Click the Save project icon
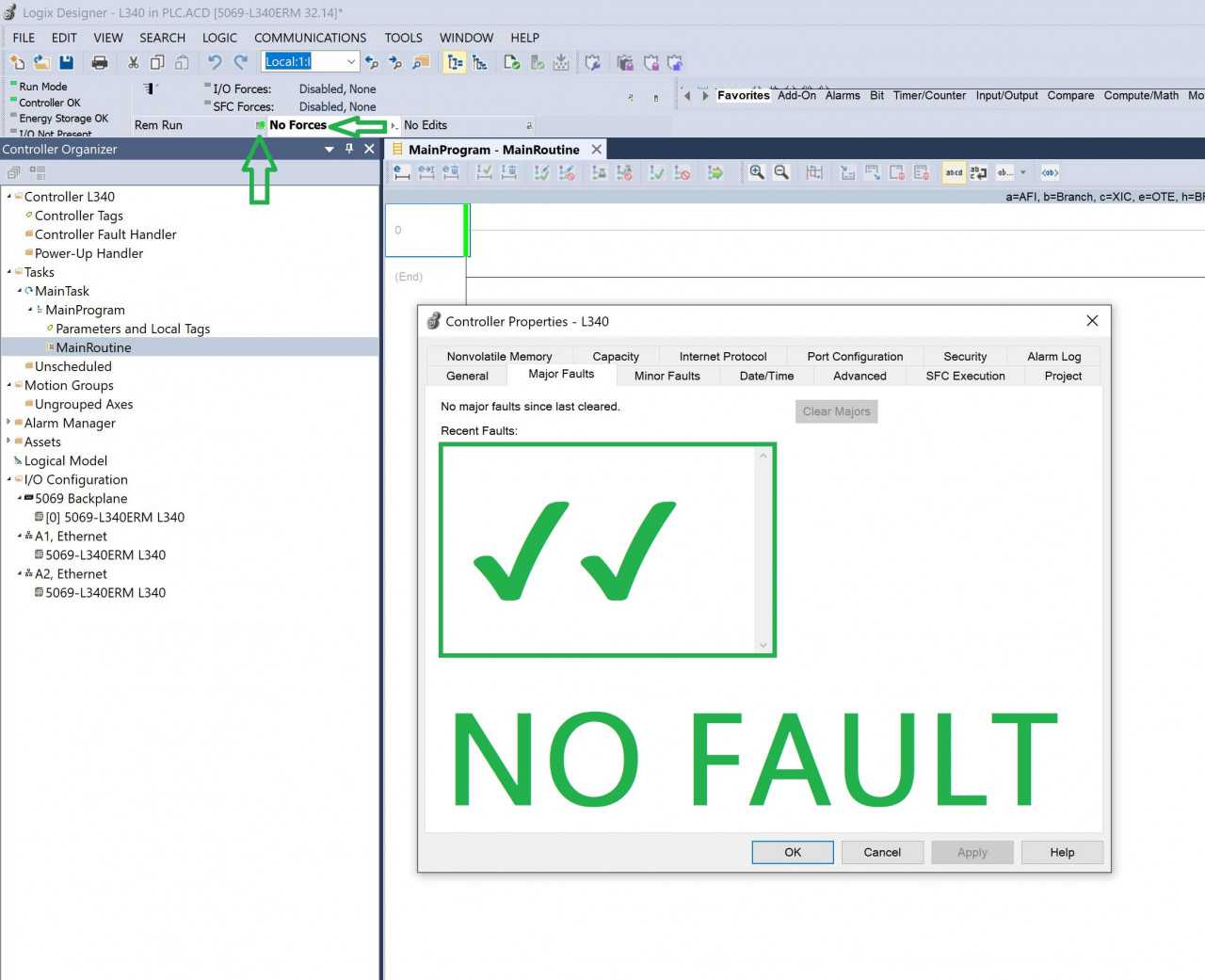Screen dimensions: 1205x980 click(66, 62)
